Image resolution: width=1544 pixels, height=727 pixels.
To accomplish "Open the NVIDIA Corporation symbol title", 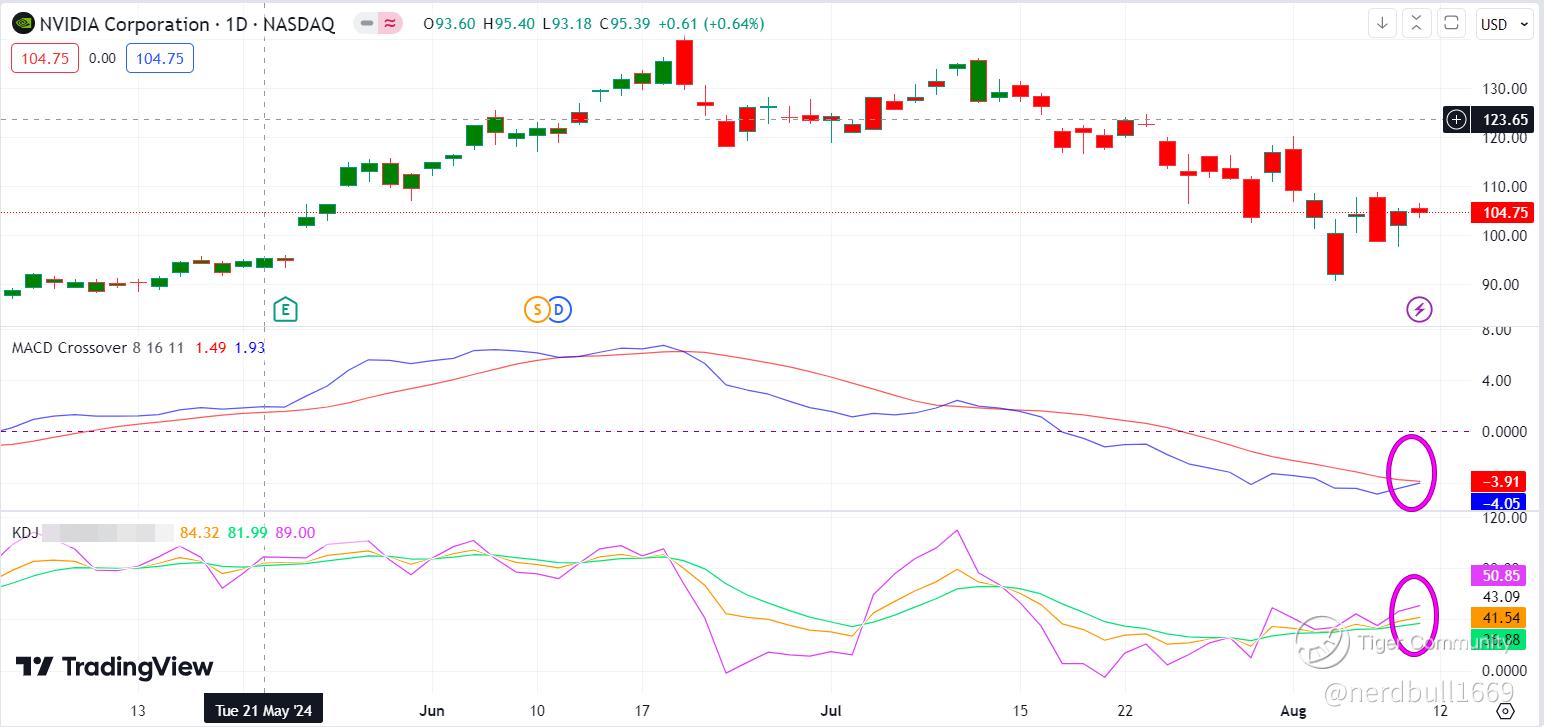I will pos(187,24).
